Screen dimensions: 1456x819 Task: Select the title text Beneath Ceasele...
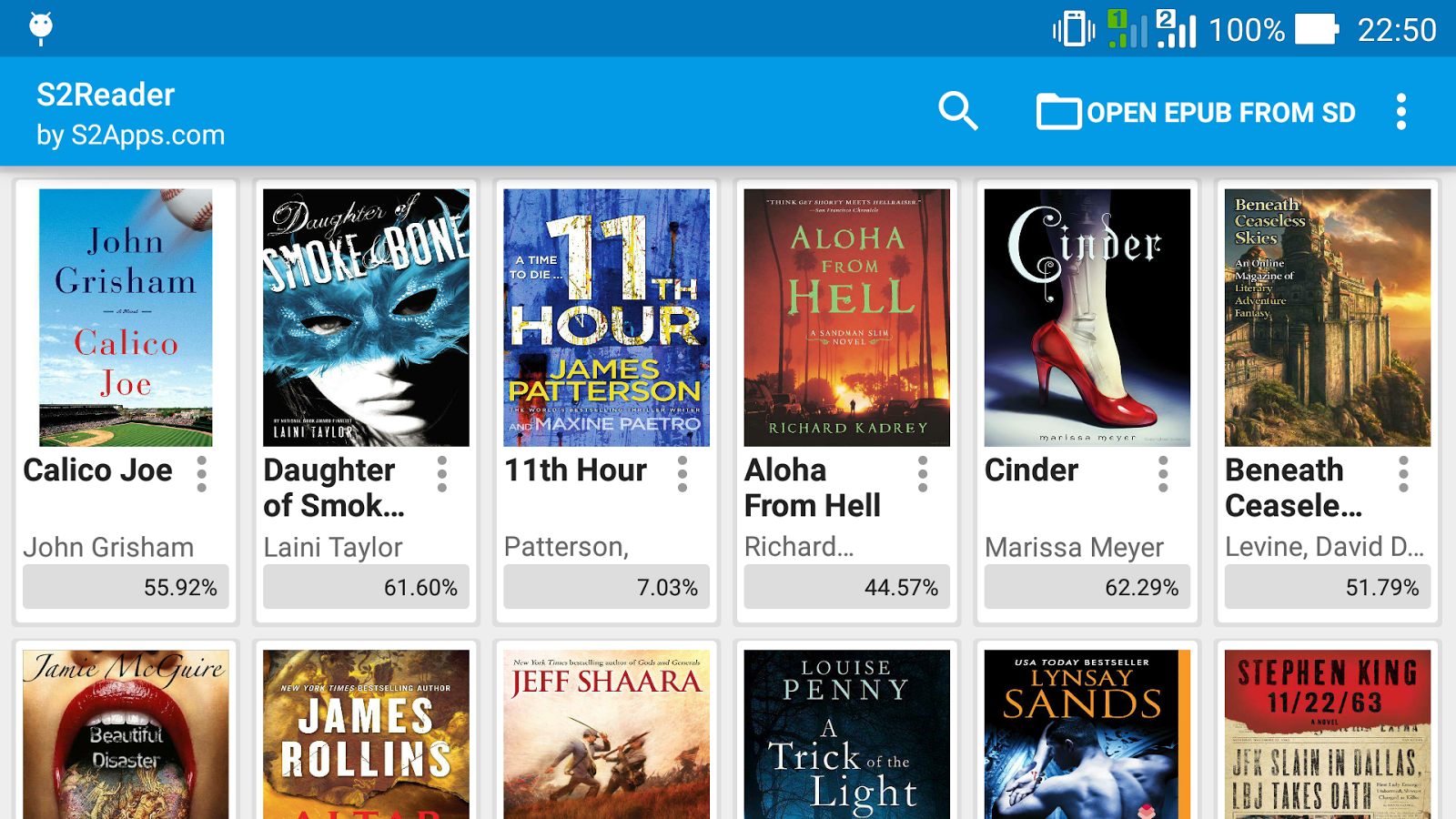point(1294,488)
